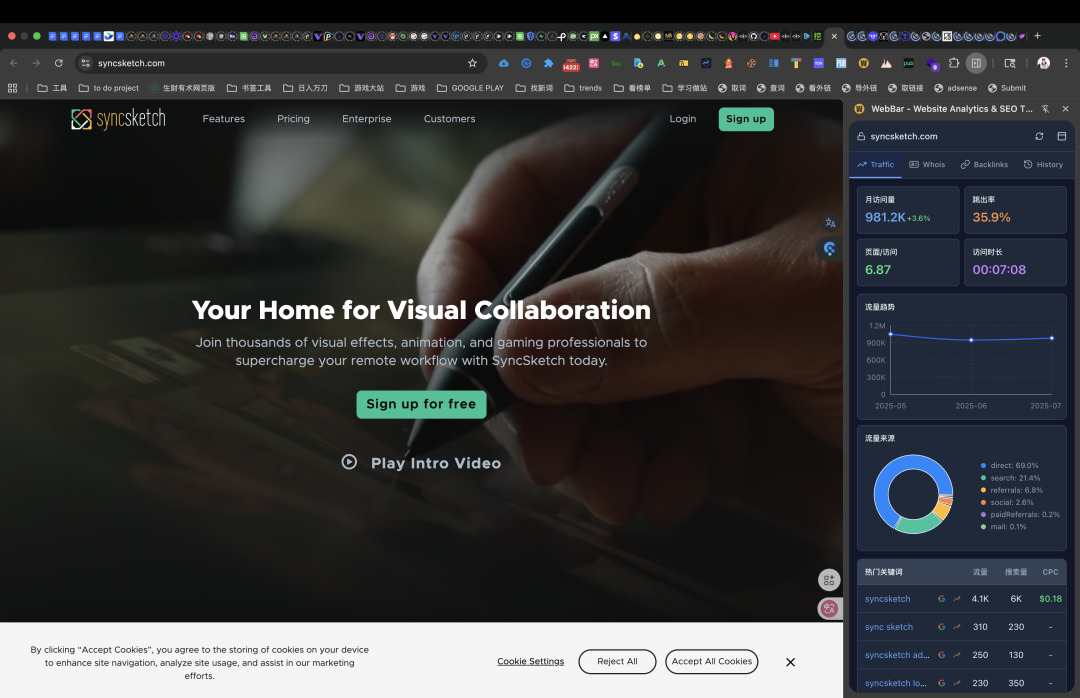
Task: Click the 6.87 pages per visit value
Action: pos(878,269)
